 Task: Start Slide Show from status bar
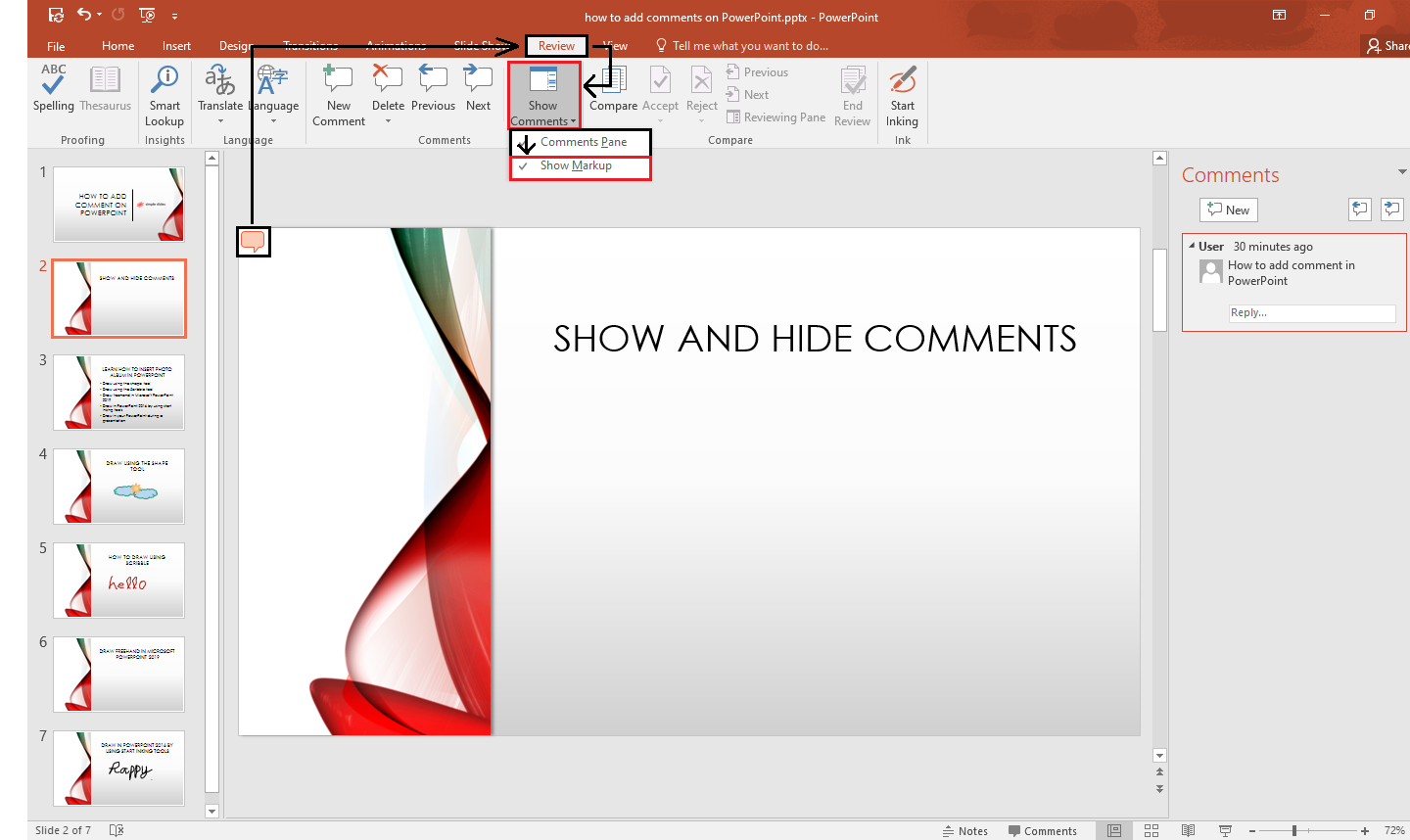click(1225, 830)
